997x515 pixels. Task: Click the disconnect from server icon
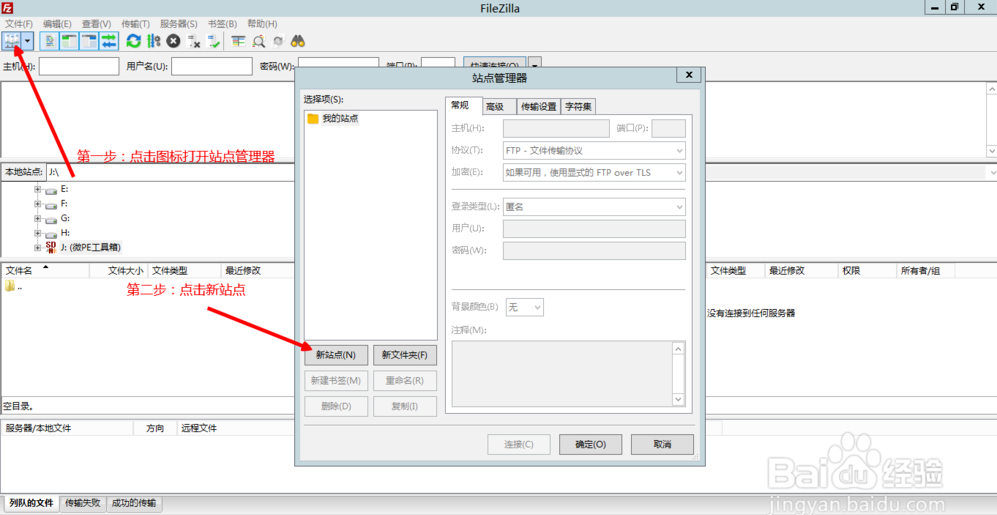(x=194, y=41)
